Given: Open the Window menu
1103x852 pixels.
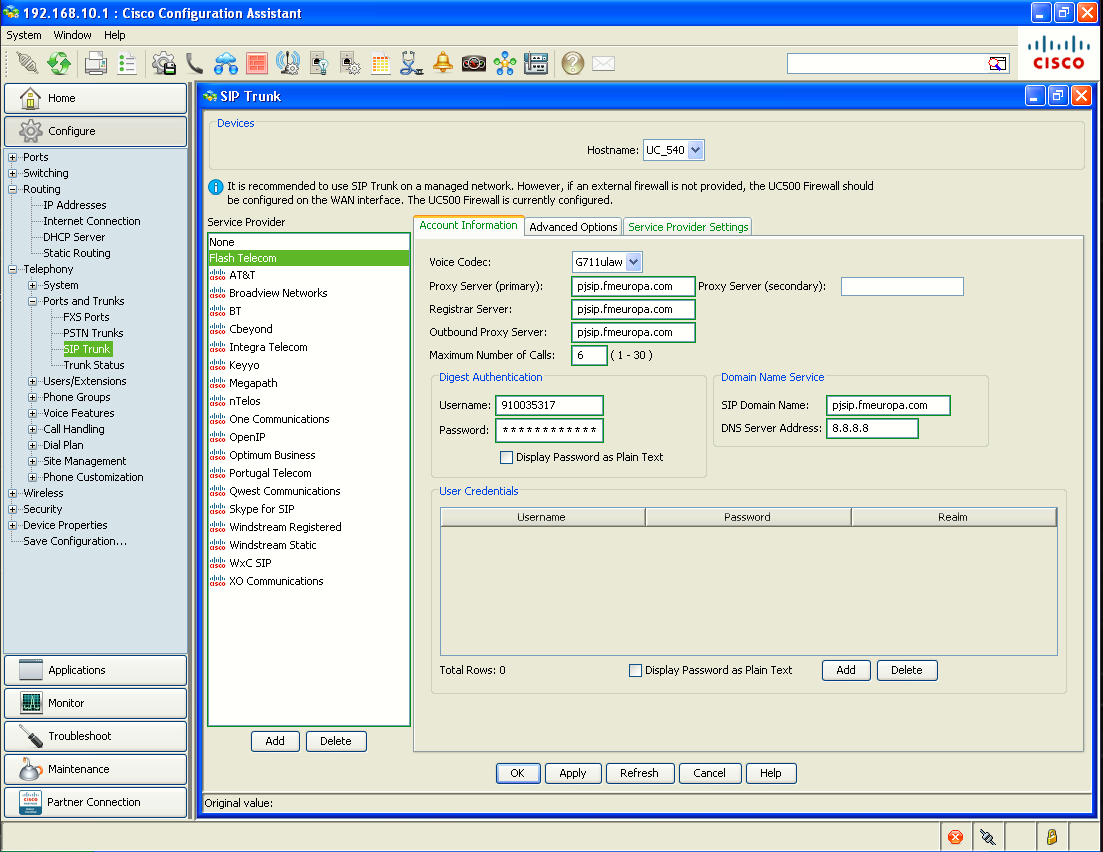Looking at the screenshot, I should pyautogui.click(x=72, y=35).
